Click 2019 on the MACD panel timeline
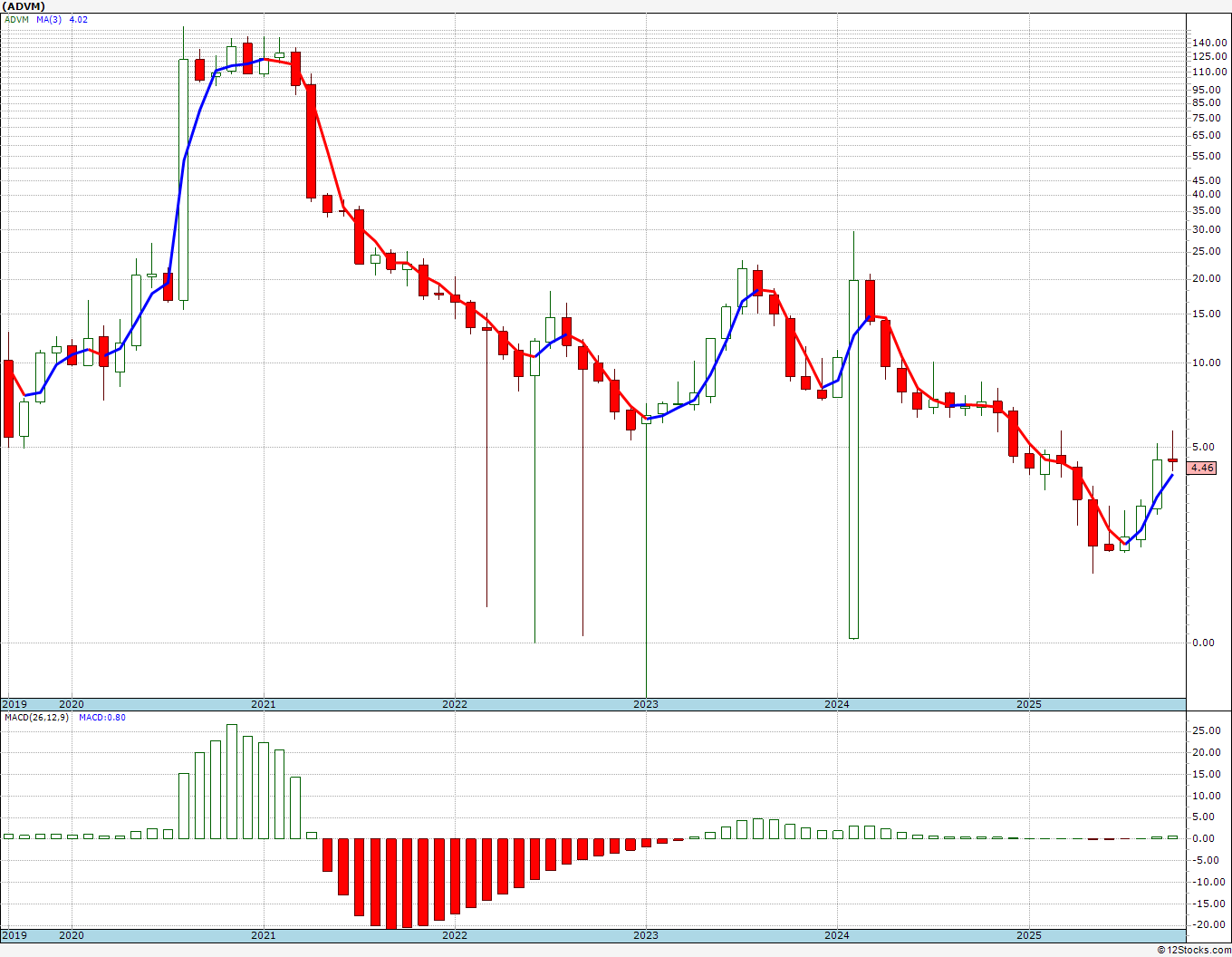This screenshot has height=957, width=1232. [14, 935]
